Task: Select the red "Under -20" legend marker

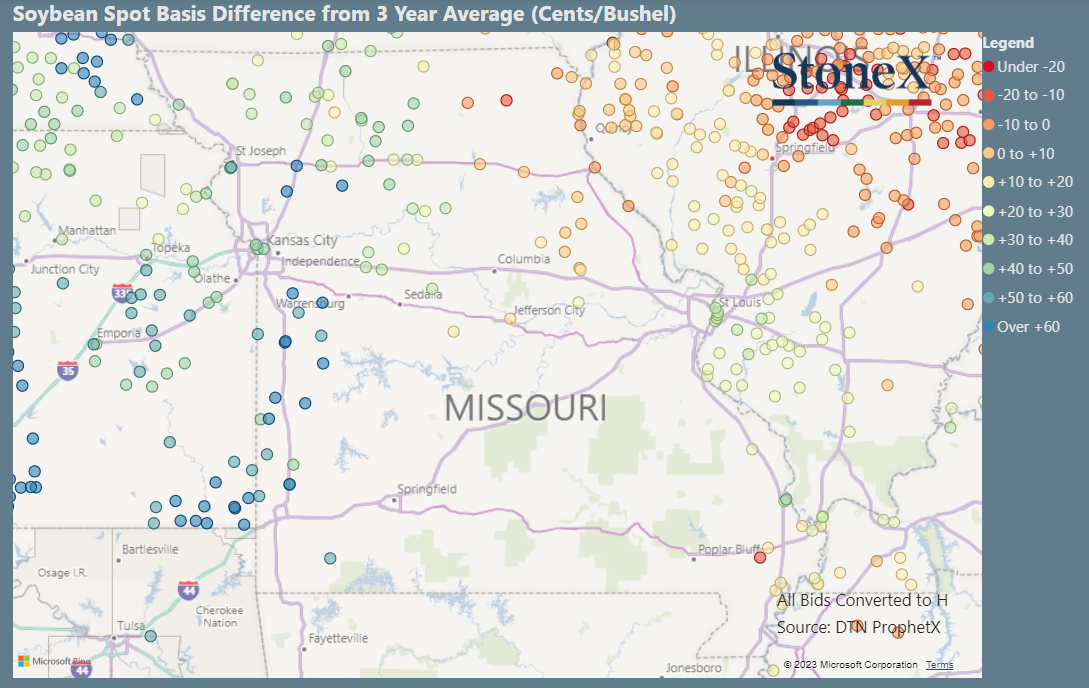Action: tap(990, 67)
